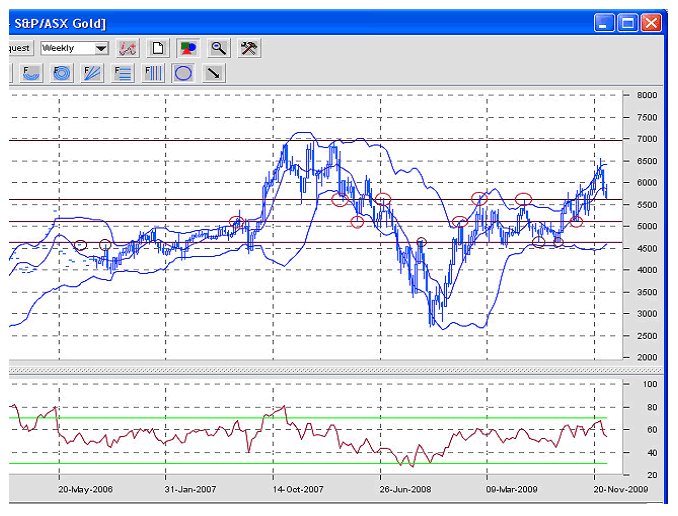Image resolution: width=678 pixels, height=516 pixels.
Task: Toggle the ellipse drawing tool
Action: 183,73
